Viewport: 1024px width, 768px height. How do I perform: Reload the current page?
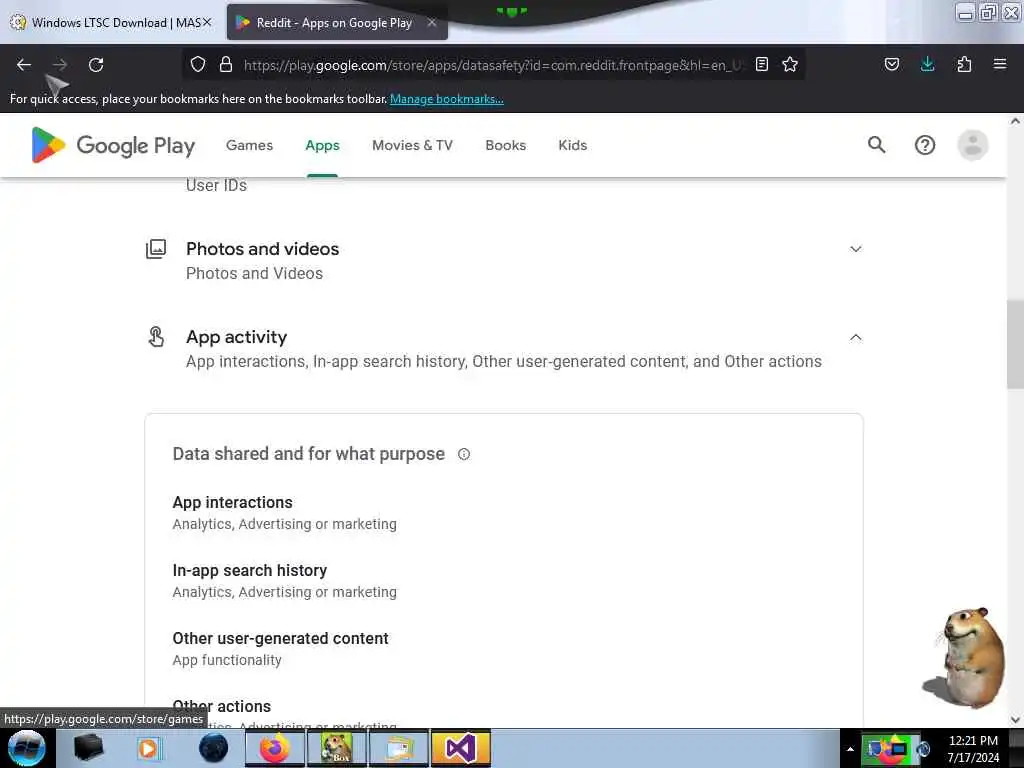point(96,65)
